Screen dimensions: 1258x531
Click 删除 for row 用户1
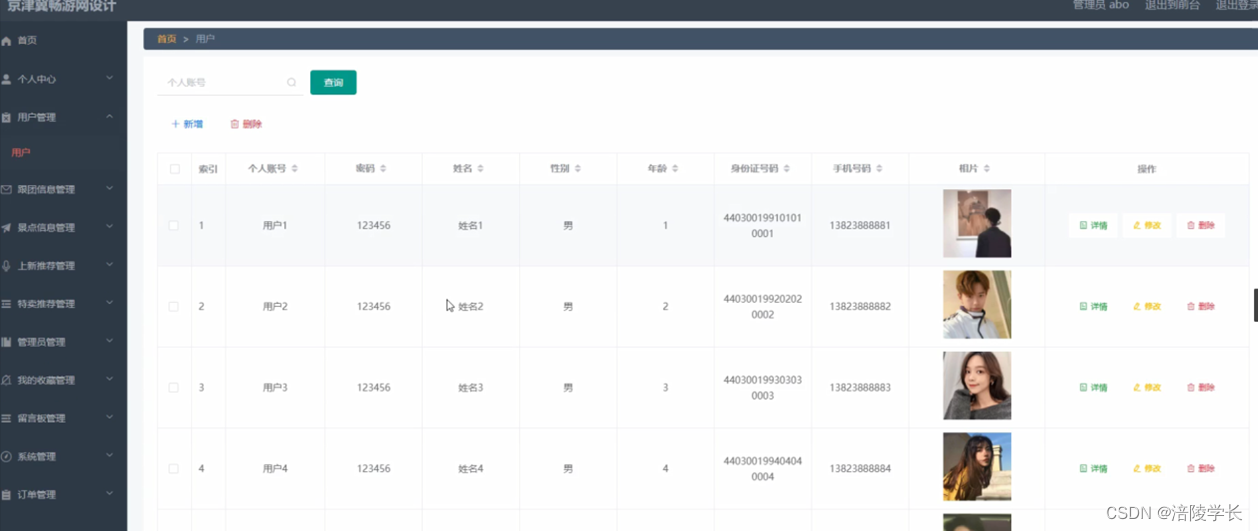point(1200,226)
